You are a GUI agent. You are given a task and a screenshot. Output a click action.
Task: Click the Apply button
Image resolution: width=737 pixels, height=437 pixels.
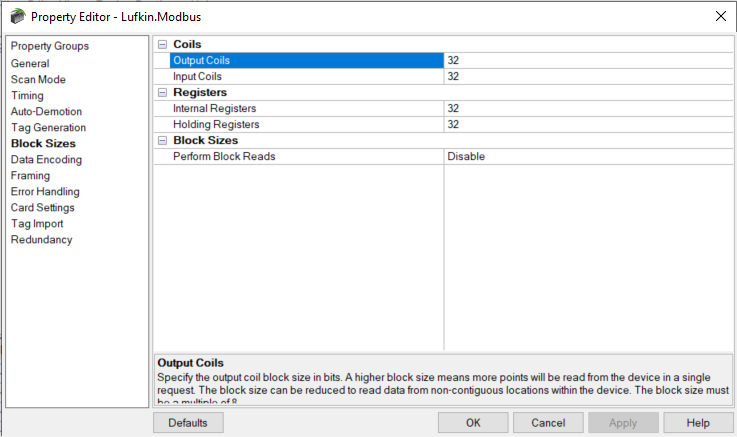pos(623,423)
